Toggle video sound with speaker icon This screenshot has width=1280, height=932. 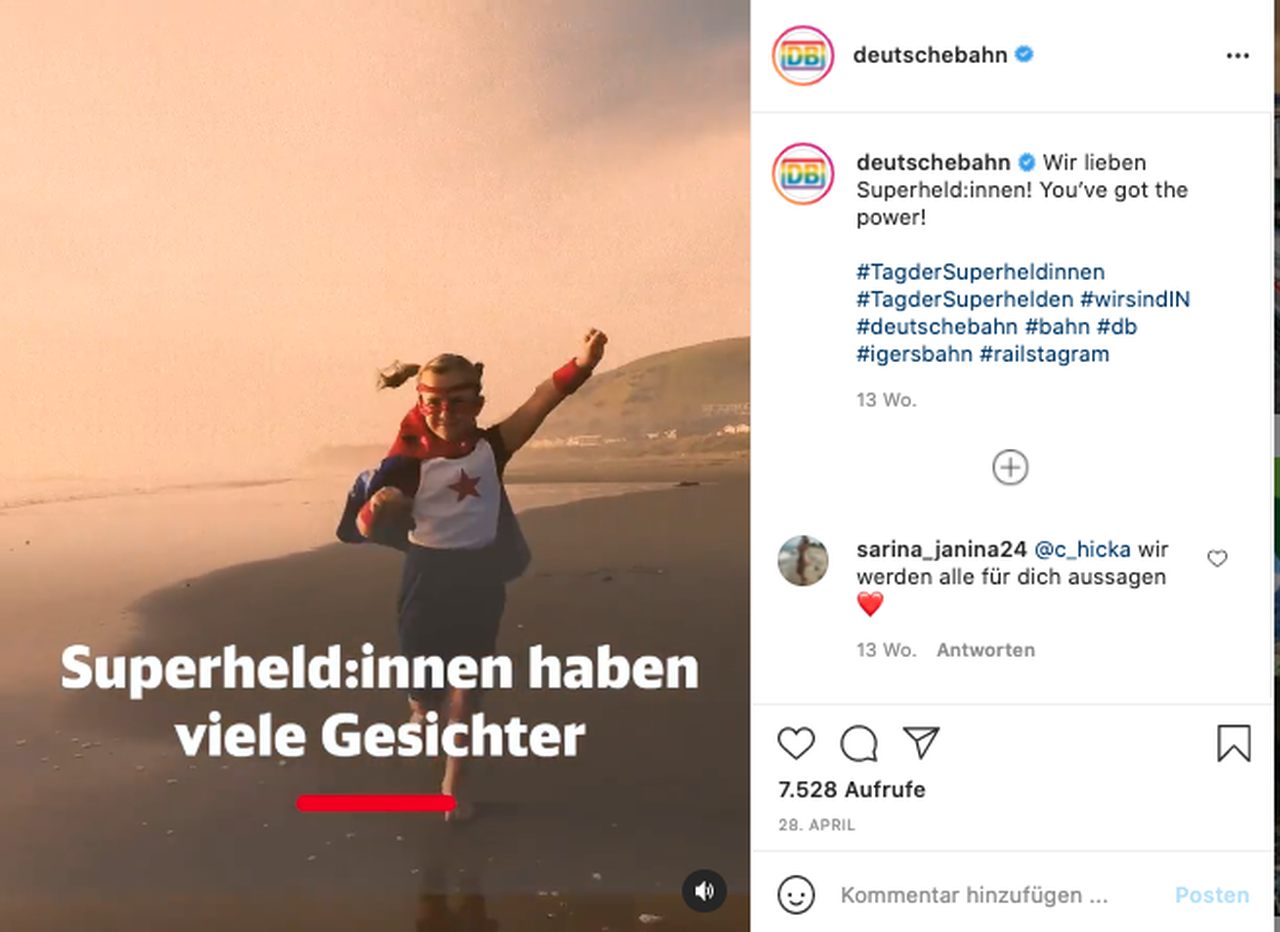(704, 890)
